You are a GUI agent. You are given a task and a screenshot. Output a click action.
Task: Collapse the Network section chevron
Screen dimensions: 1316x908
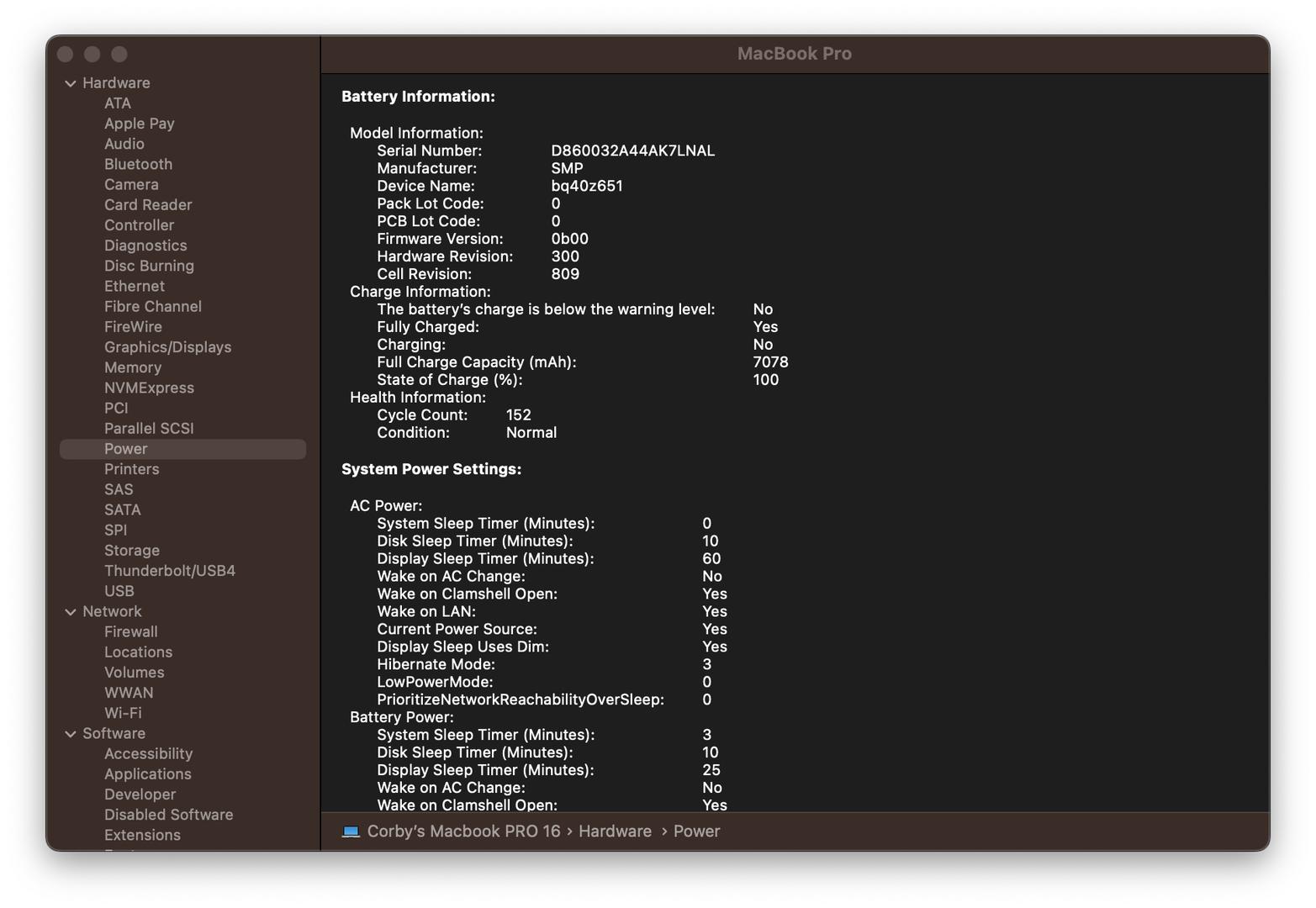(x=71, y=612)
